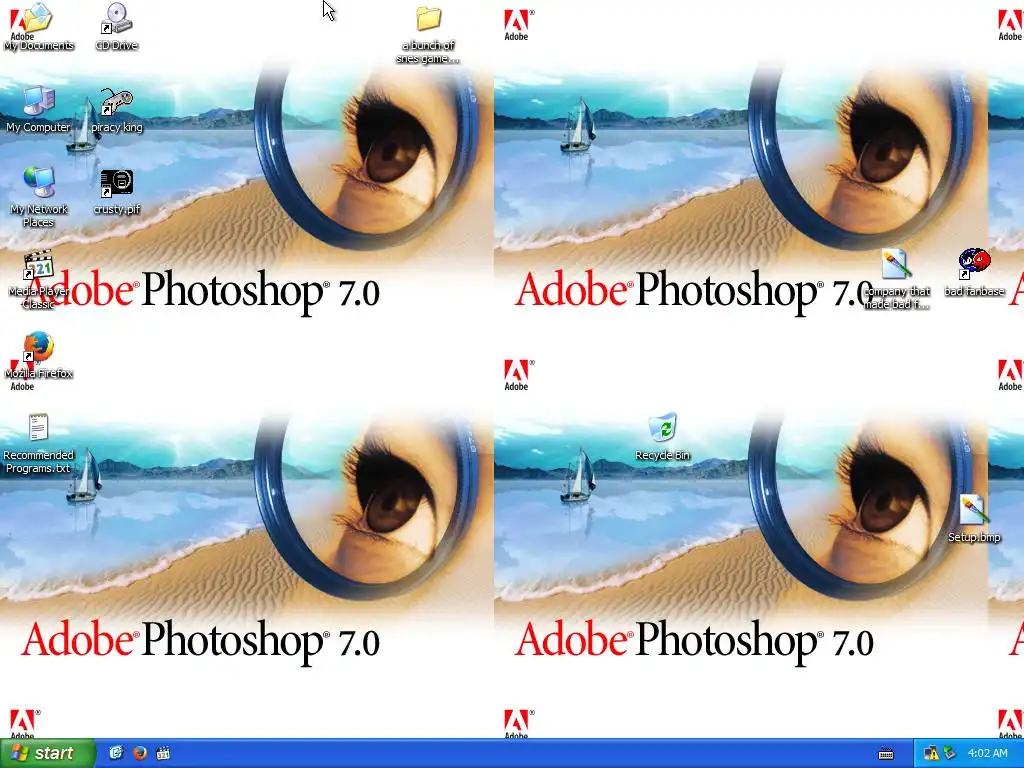Select the crusty.pif shortcut icon

(x=117, y=192)
